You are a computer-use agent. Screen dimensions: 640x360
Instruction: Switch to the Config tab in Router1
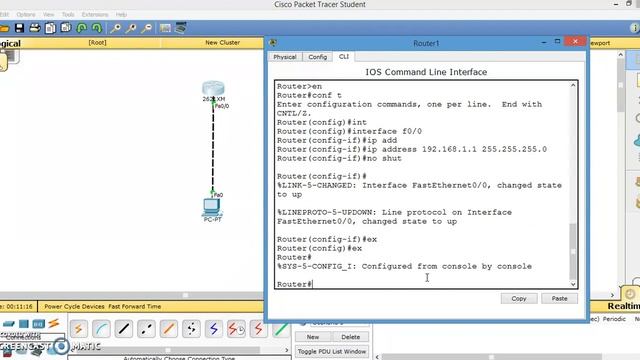pos(318,57)
